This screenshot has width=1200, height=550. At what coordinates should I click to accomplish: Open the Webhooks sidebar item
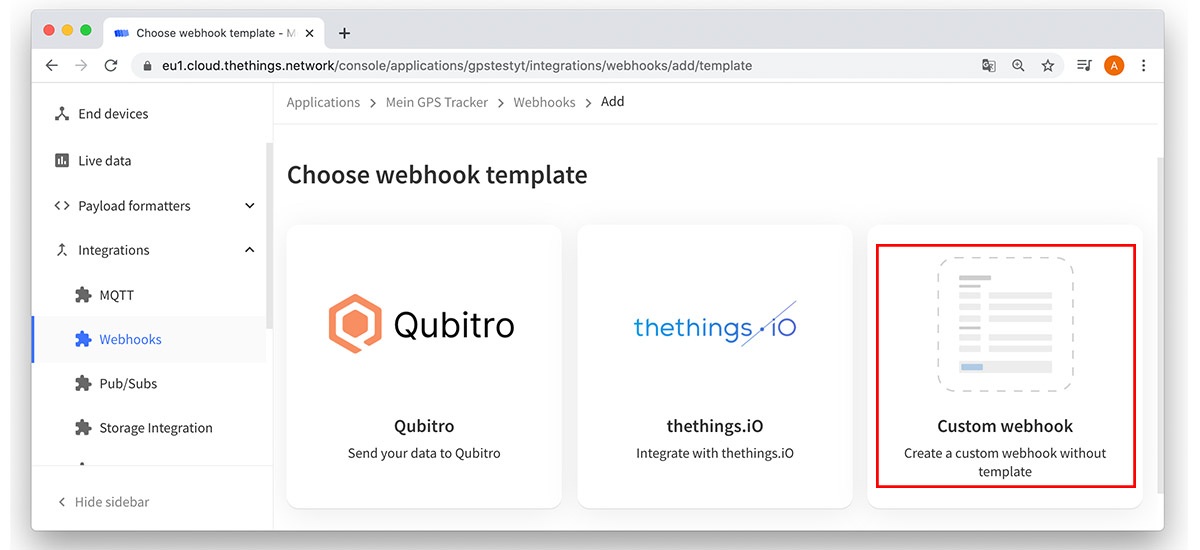130,339
